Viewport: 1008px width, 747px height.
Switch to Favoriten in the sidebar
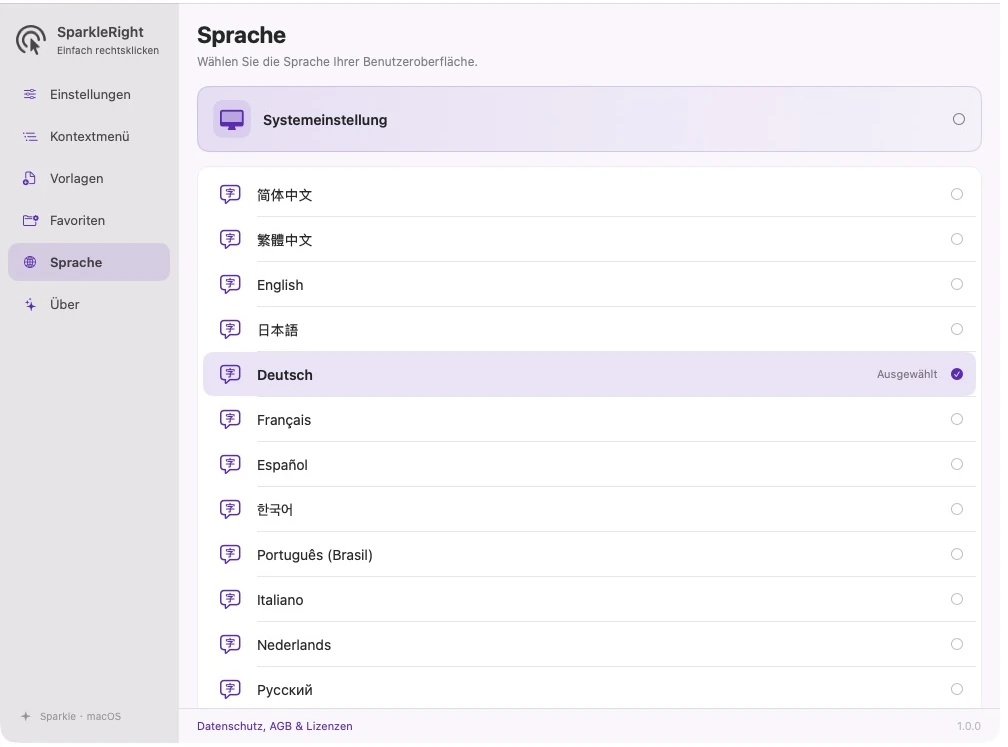89,220
